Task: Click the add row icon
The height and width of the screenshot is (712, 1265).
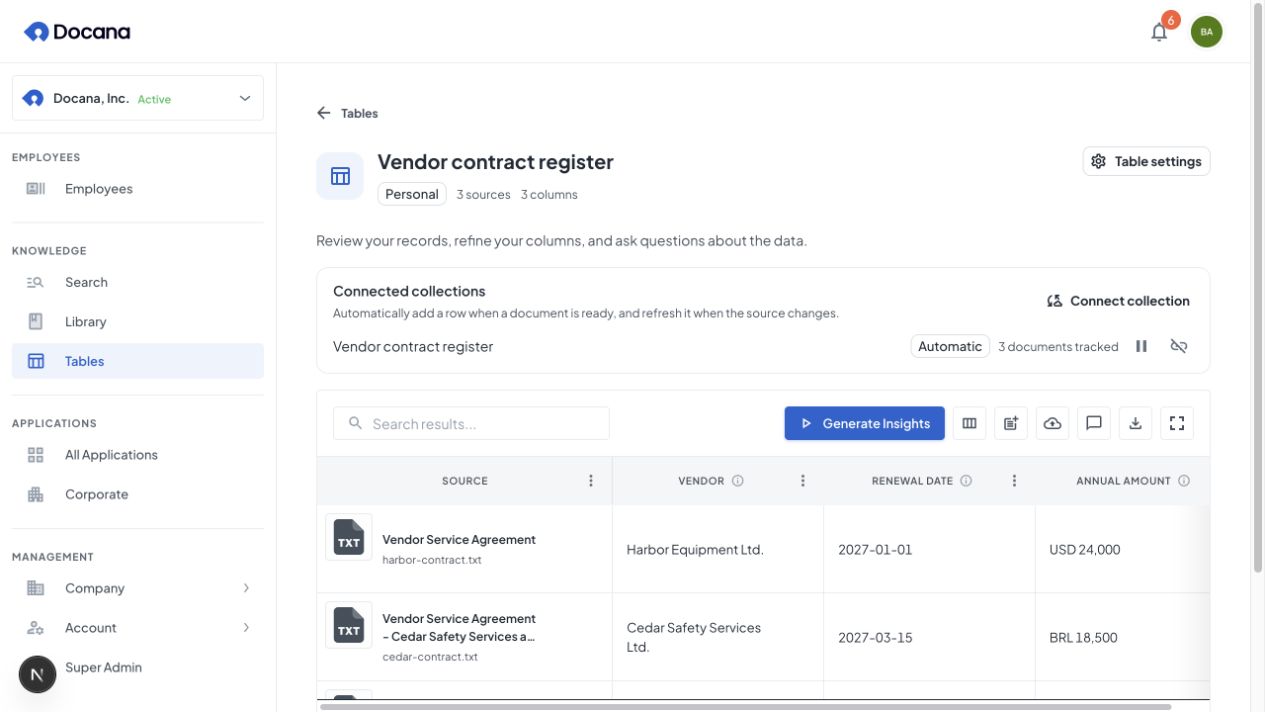Action: click(1011, 423)
